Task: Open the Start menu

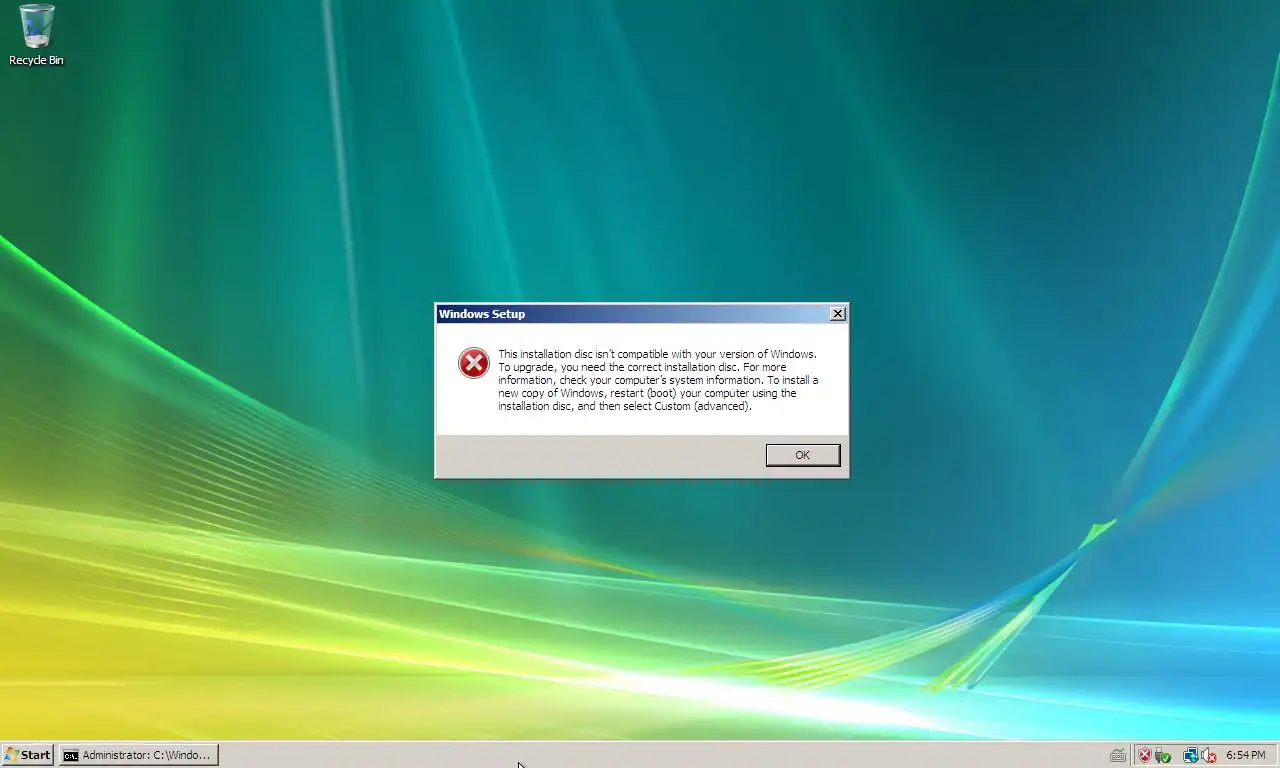Action: coord(27,755)
